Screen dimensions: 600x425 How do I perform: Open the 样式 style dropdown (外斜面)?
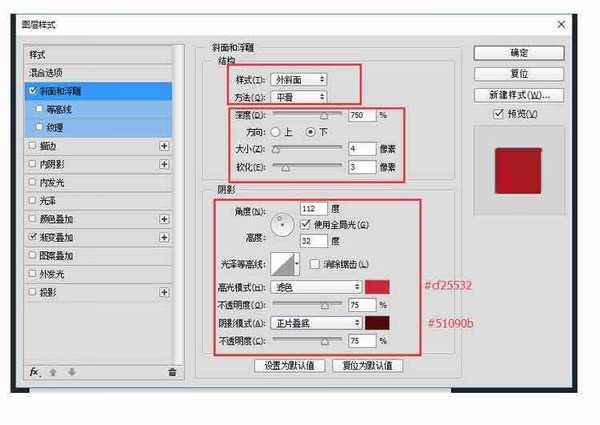click(x=299, y=80)
